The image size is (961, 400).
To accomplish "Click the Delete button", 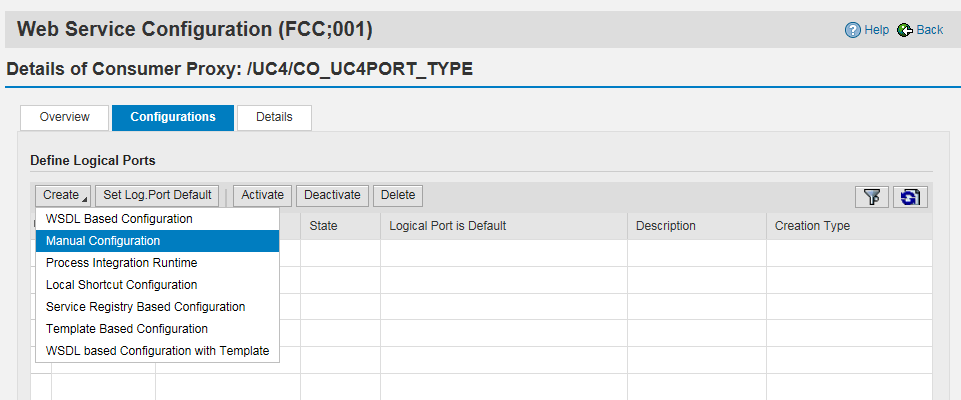I will click(398, 195).
